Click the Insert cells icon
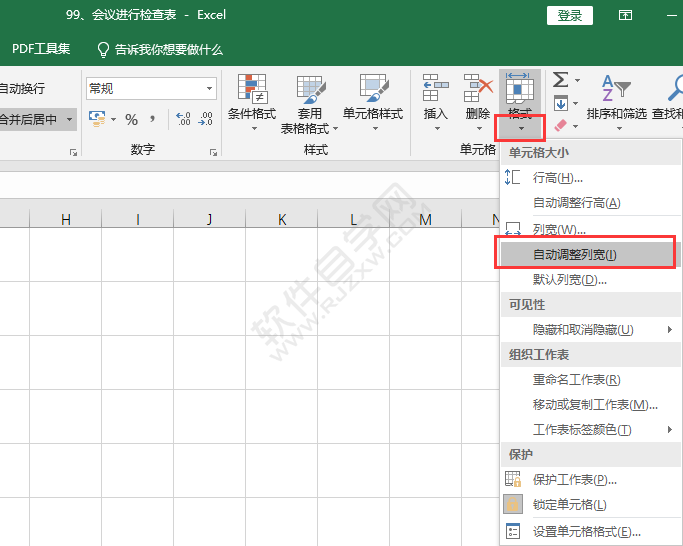The image size is (683, 546). coord(436,88)
